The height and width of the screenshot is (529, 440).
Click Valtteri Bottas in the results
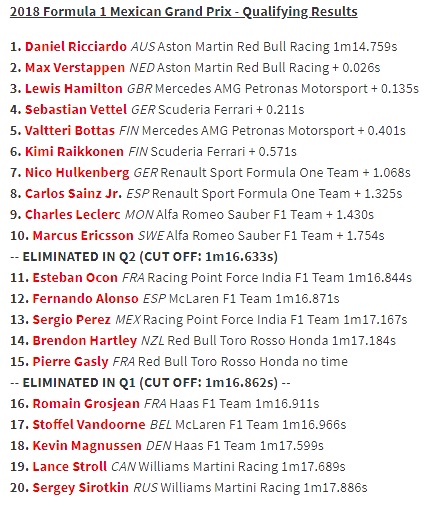(70, 131)
